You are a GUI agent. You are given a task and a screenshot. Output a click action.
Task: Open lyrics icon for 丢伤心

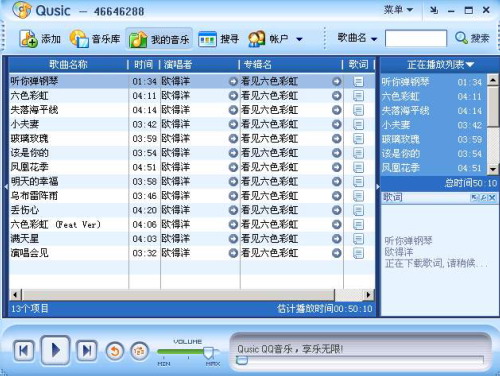click(358, 210)
